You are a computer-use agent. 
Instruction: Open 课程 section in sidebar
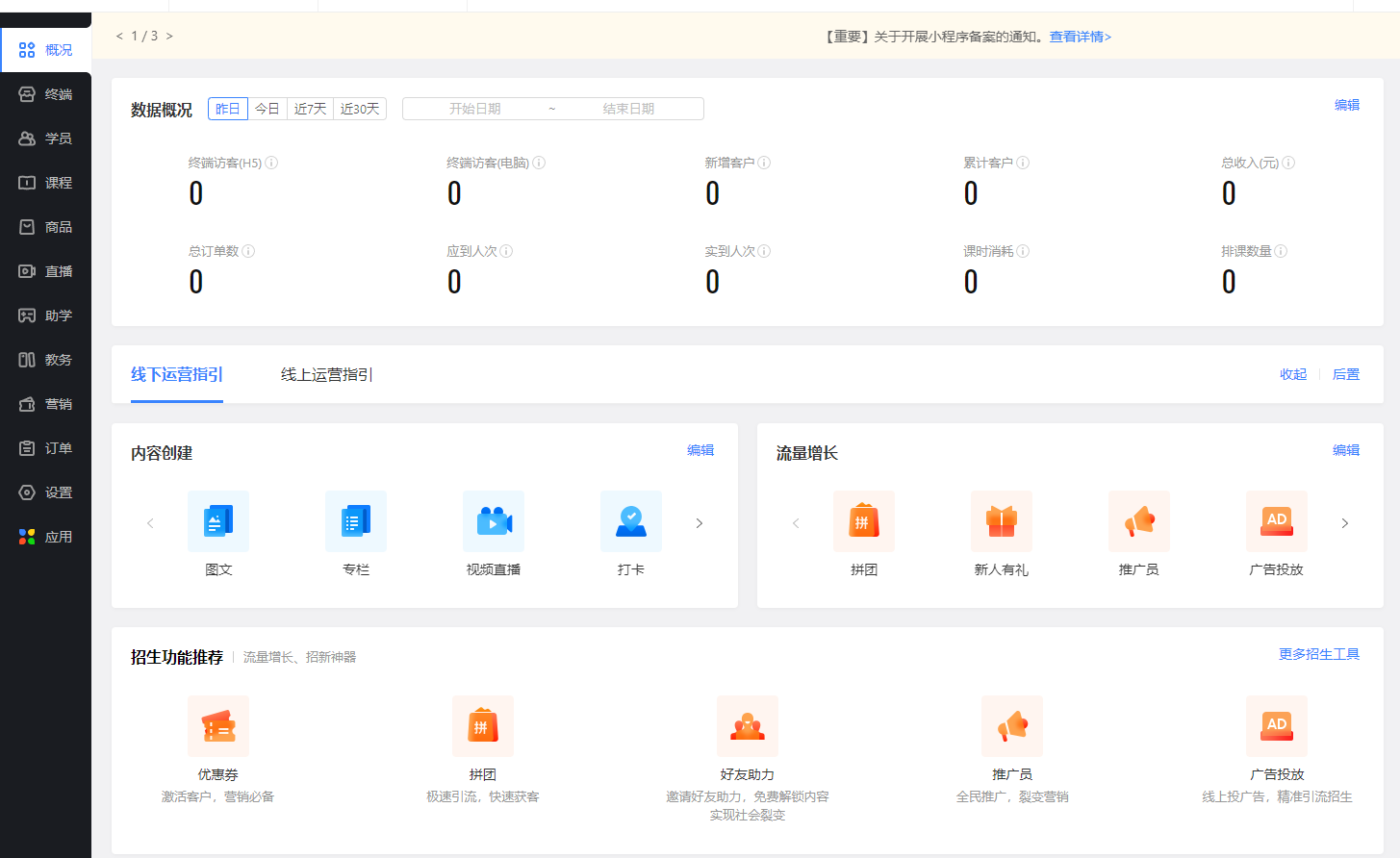46,183
